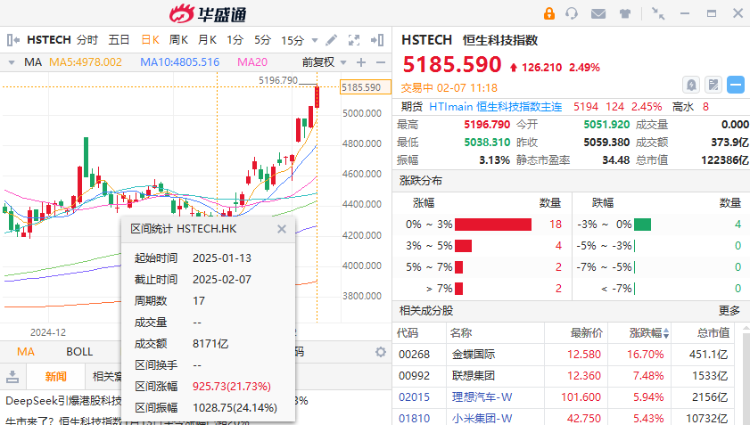This screenshot has height=425, width=750.
Task: Switch to 分时 chart view
Action: pyautogui.click(x=87, y=40)
